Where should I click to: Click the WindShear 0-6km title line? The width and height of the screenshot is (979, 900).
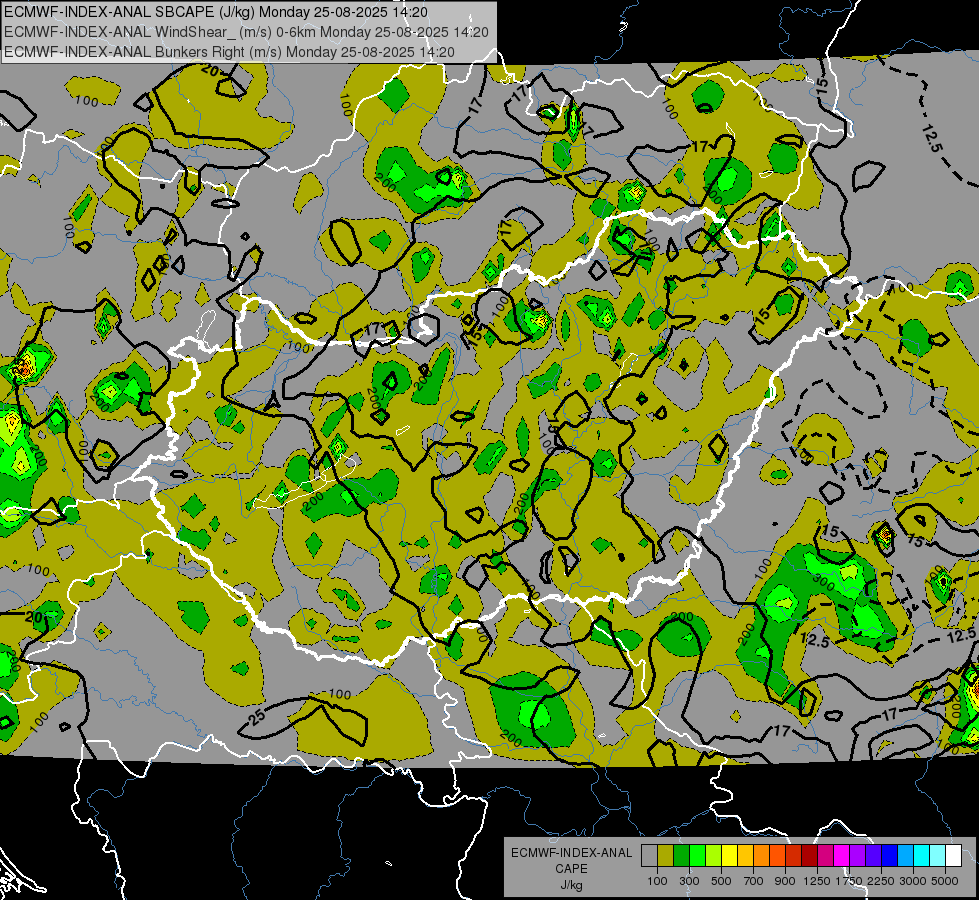(x=246, y=32)
